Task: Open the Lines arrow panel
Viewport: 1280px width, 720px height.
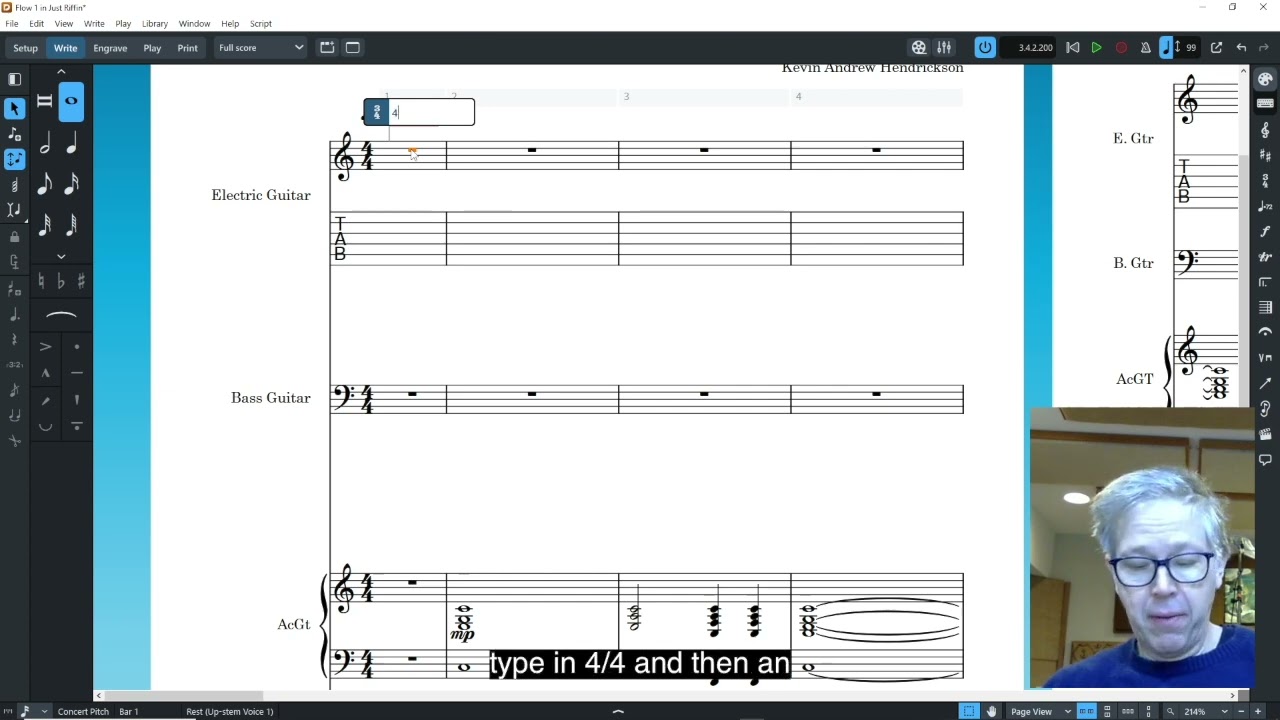Action: [1265, 384]
